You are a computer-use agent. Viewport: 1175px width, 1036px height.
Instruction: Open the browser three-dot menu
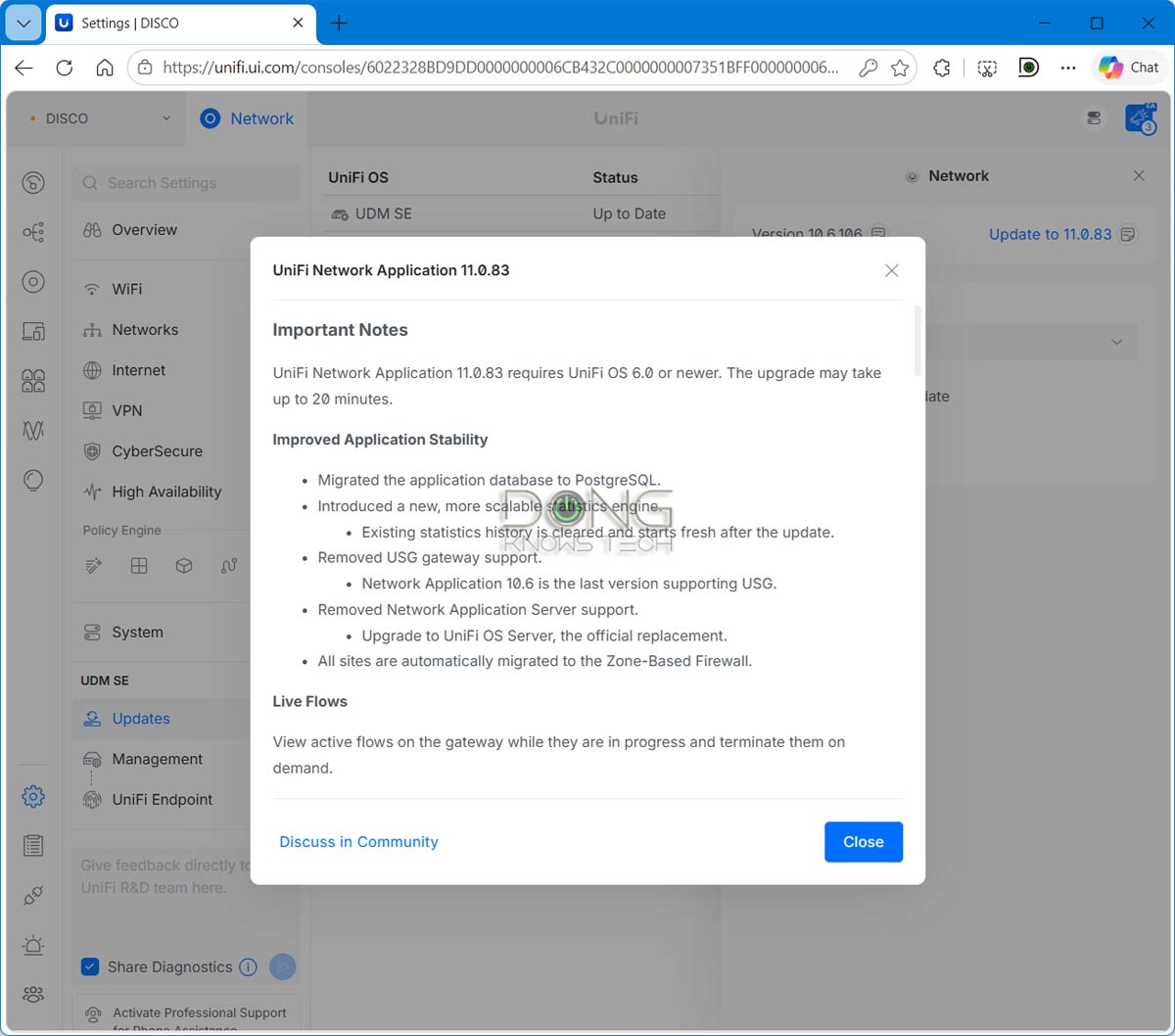click(1068, 68)
